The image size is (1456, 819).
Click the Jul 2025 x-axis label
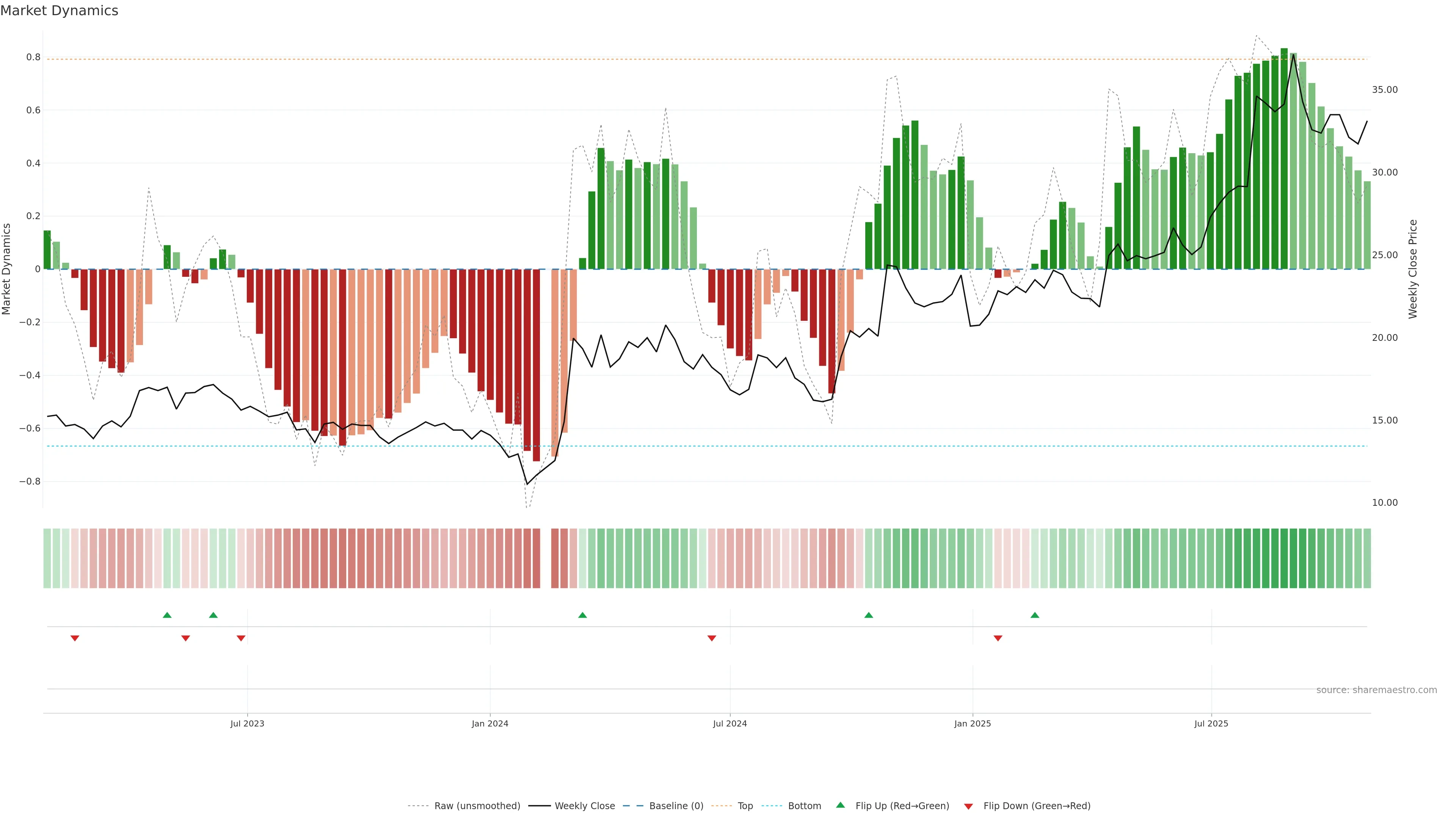(x=1211, y=723)
